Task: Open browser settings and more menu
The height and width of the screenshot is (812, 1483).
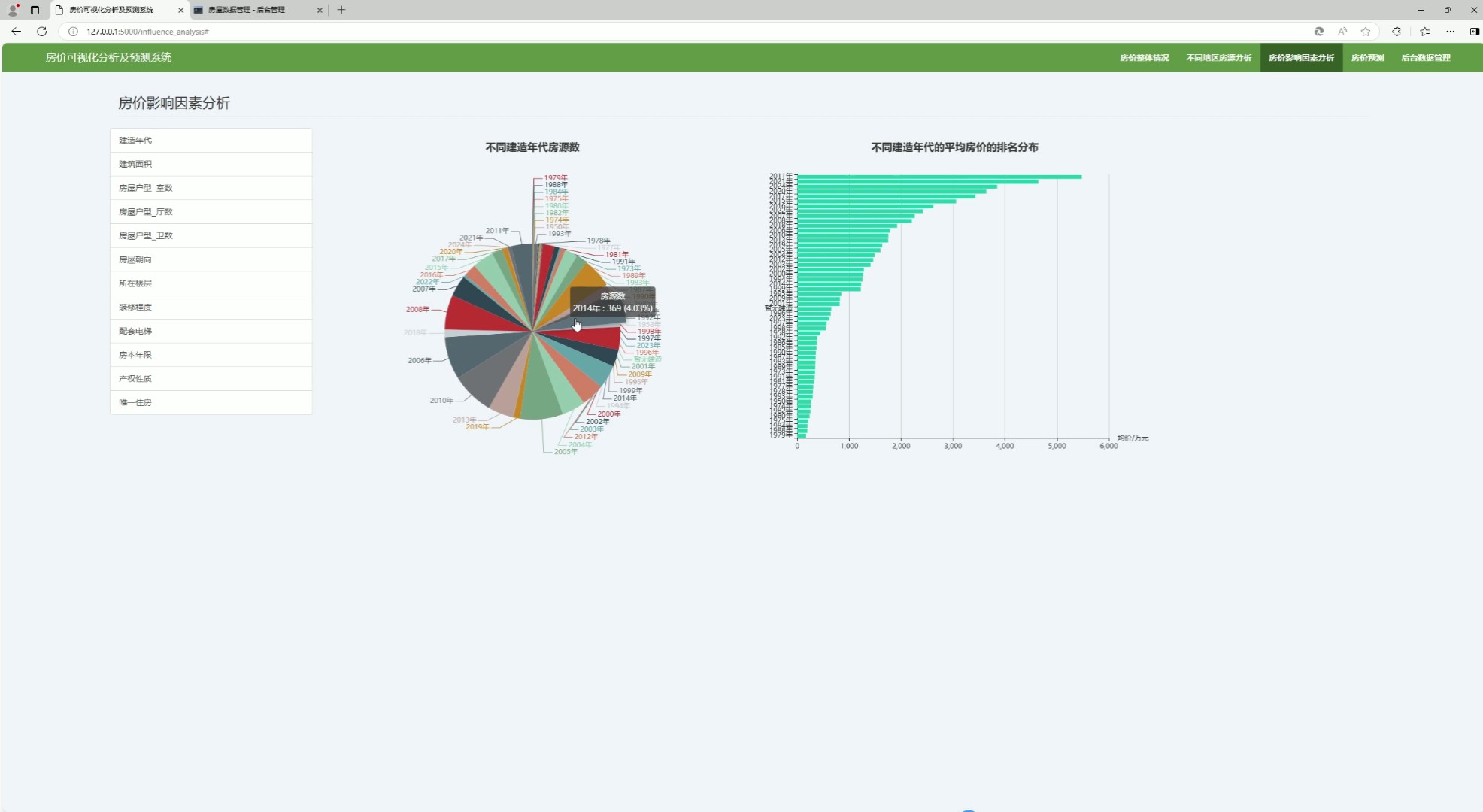Action: tap(1451, 32)
